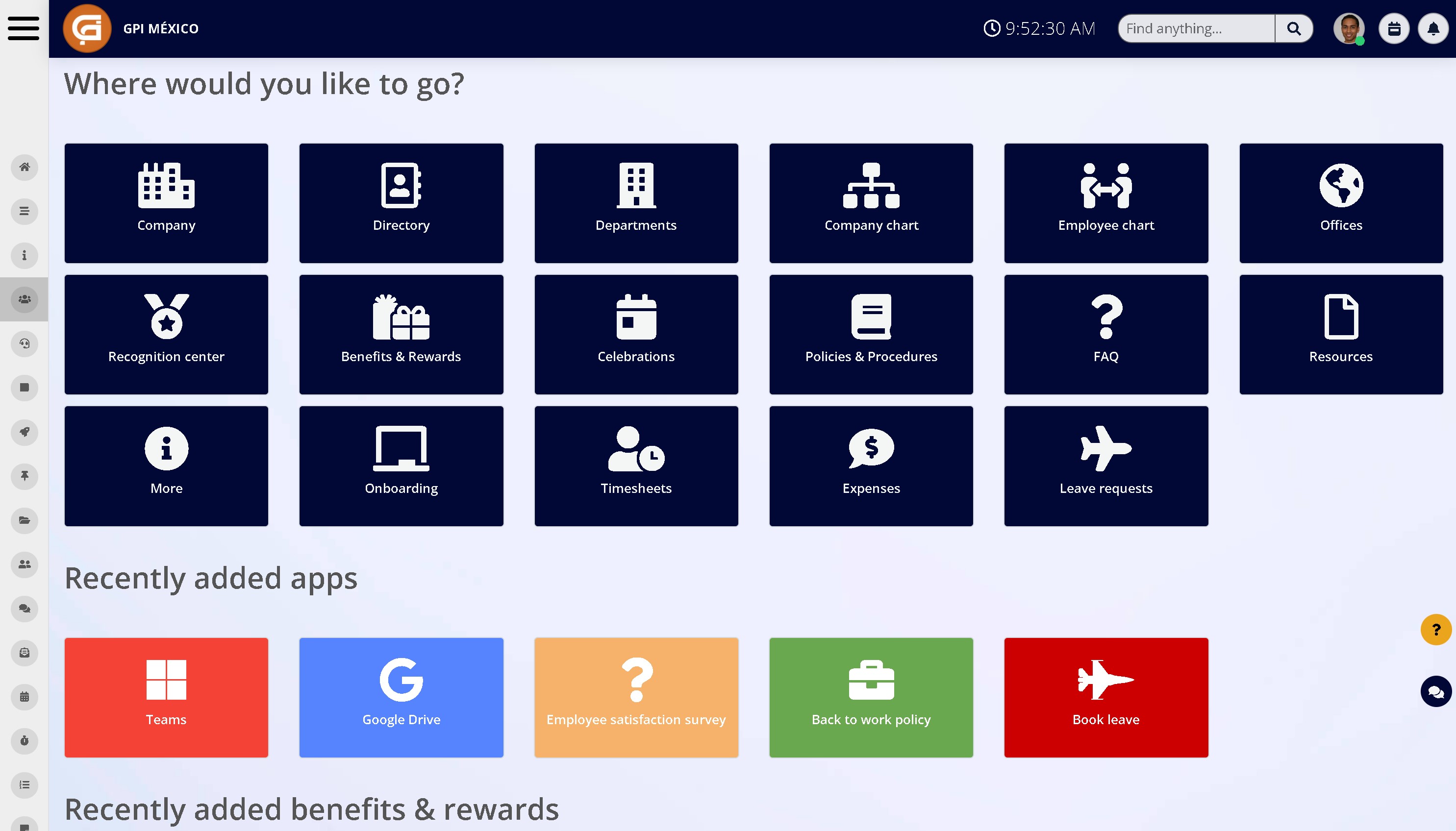
Task: Open the Directory tile
Action: coord(402,203)
